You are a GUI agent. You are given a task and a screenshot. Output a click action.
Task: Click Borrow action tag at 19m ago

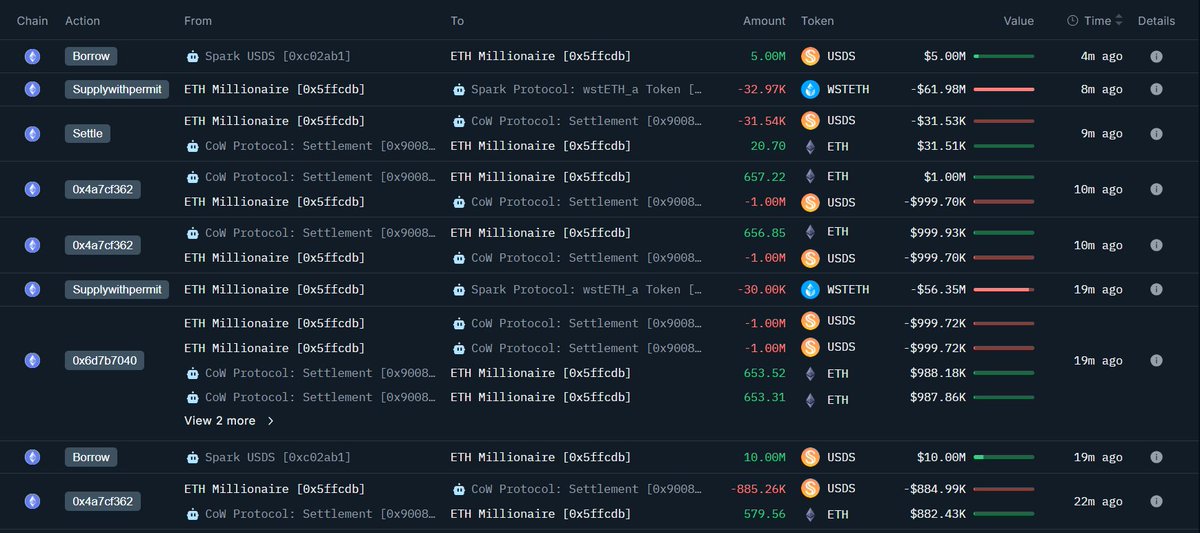click(x=91, y=457)
